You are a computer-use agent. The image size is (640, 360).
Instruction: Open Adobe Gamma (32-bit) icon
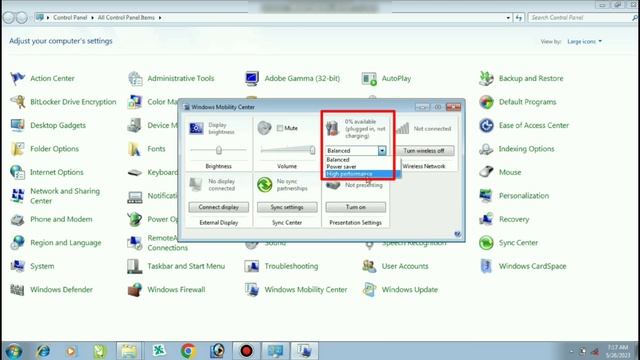point(252,78)
